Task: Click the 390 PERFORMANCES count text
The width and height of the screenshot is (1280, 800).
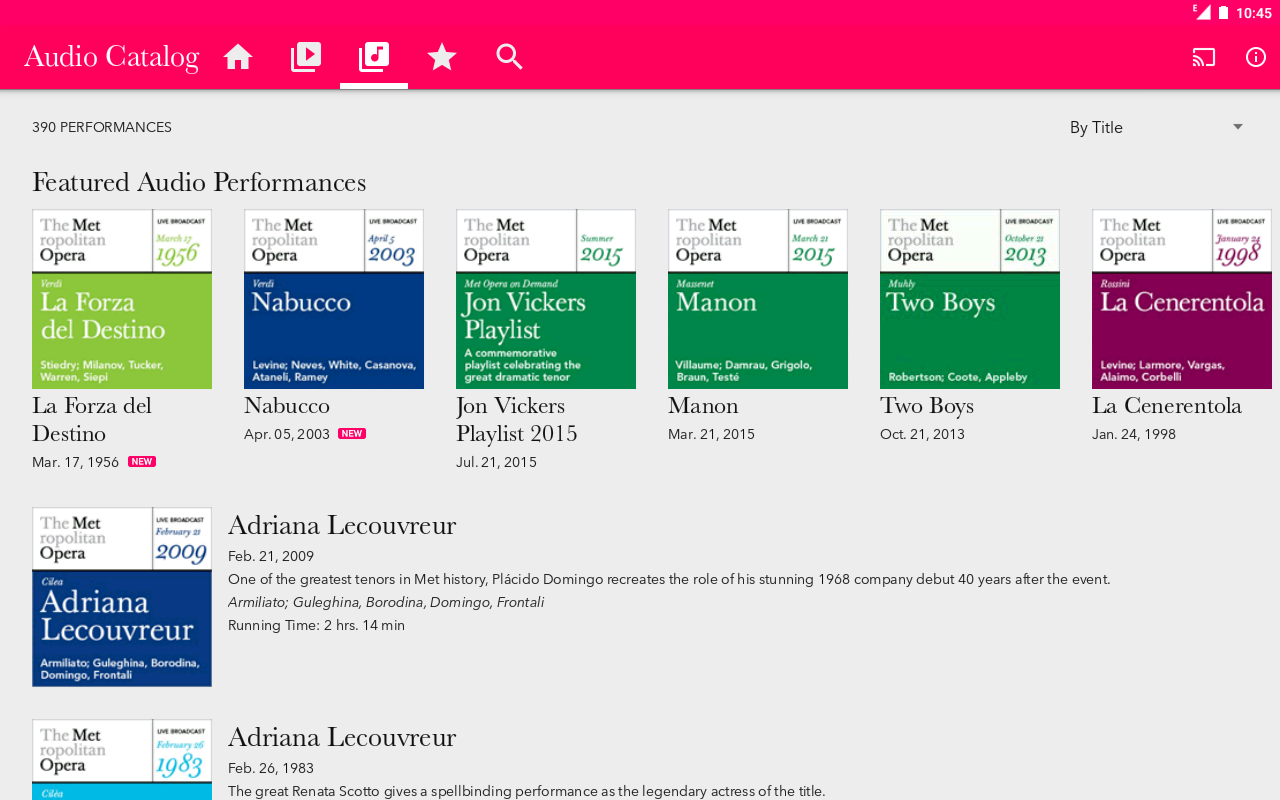Action: (x=102, y=127)
